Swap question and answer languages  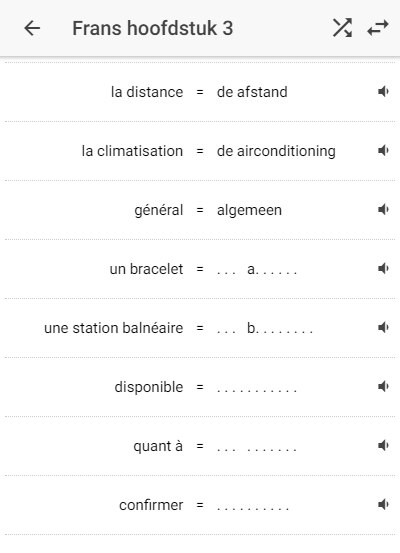(378, 28)
